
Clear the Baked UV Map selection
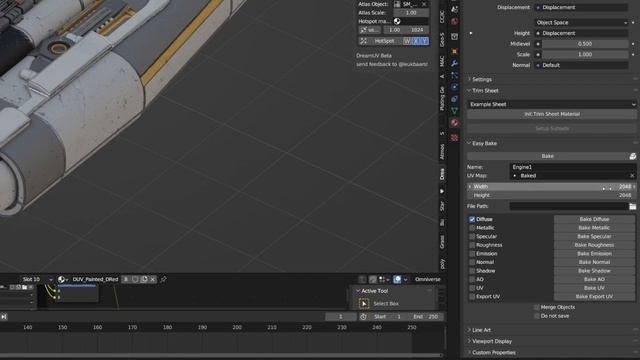pos(632,176)
